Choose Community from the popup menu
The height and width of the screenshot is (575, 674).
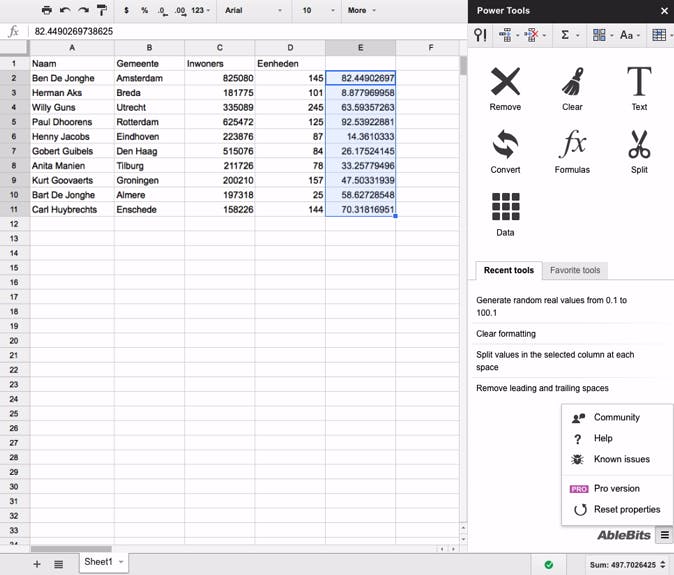point(617,417)
